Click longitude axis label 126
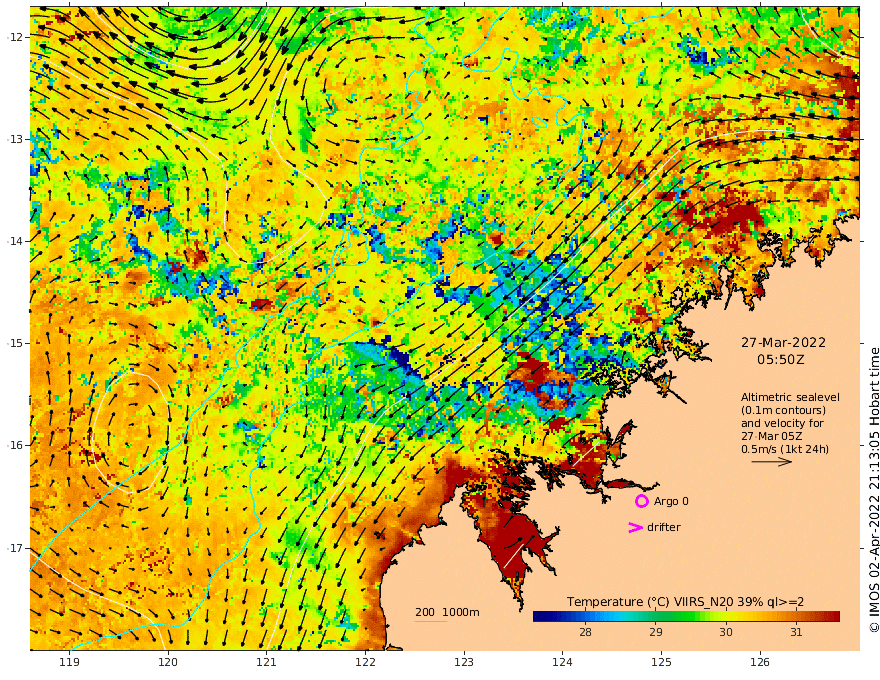The height and width of the screenshot is (680, 880). (760, 663)
